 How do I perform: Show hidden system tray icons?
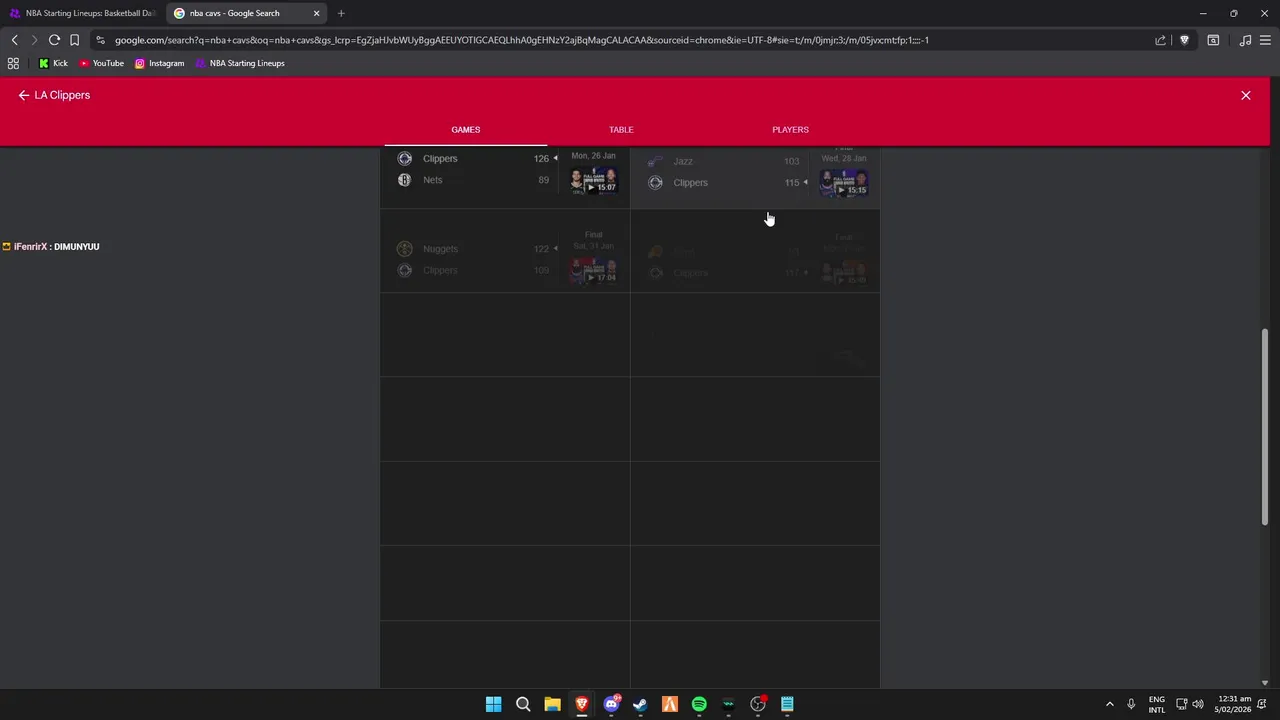coord(1109,704)
